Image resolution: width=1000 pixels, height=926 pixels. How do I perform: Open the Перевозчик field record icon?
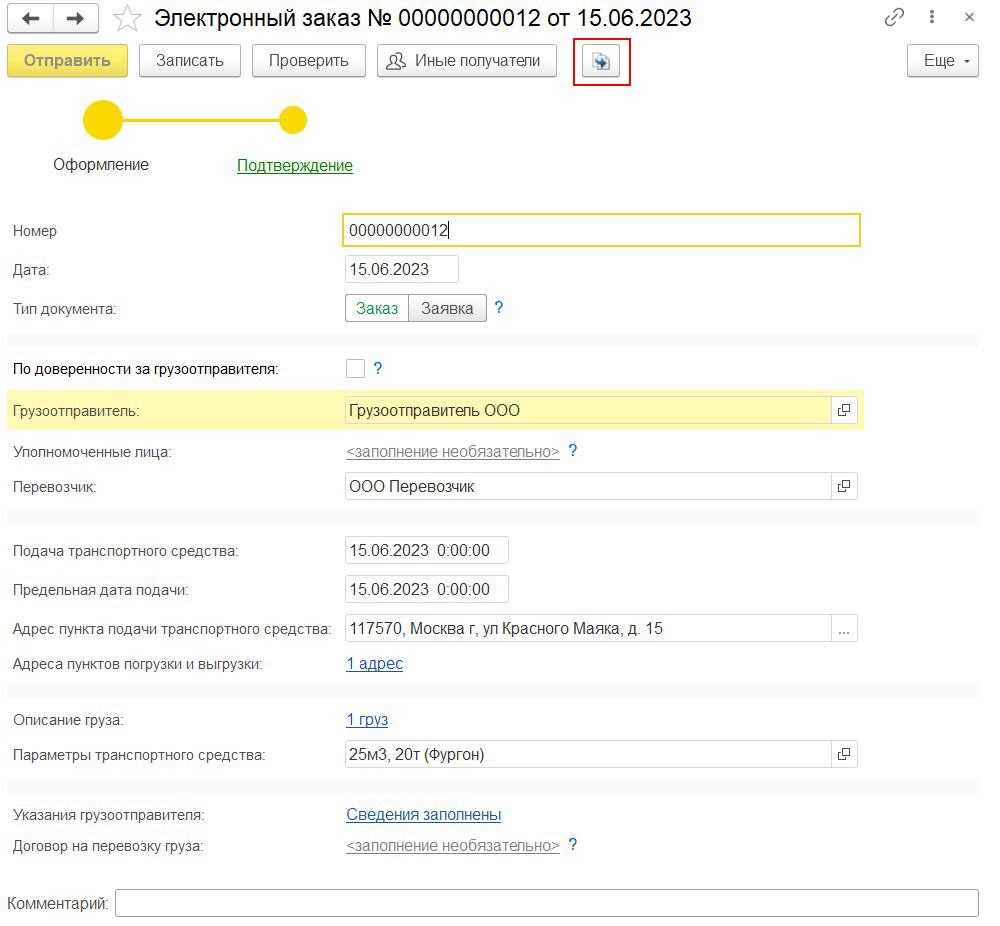844,486
